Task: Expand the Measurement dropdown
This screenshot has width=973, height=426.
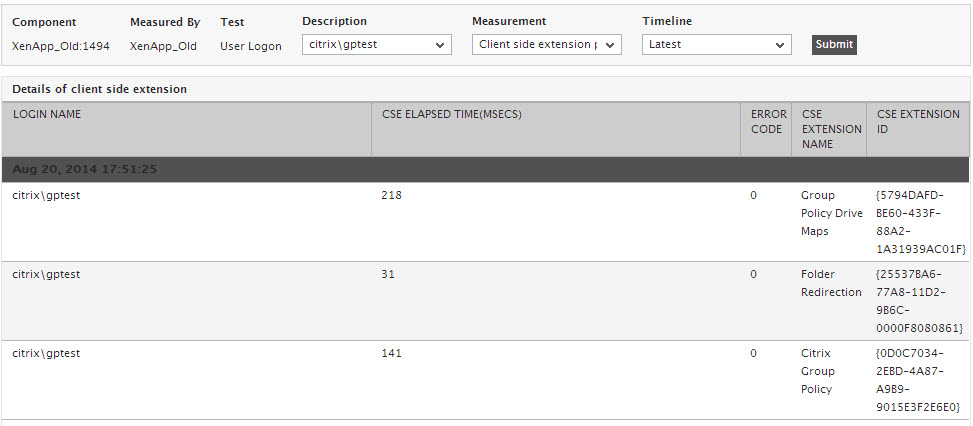Action: pos(547,45)
